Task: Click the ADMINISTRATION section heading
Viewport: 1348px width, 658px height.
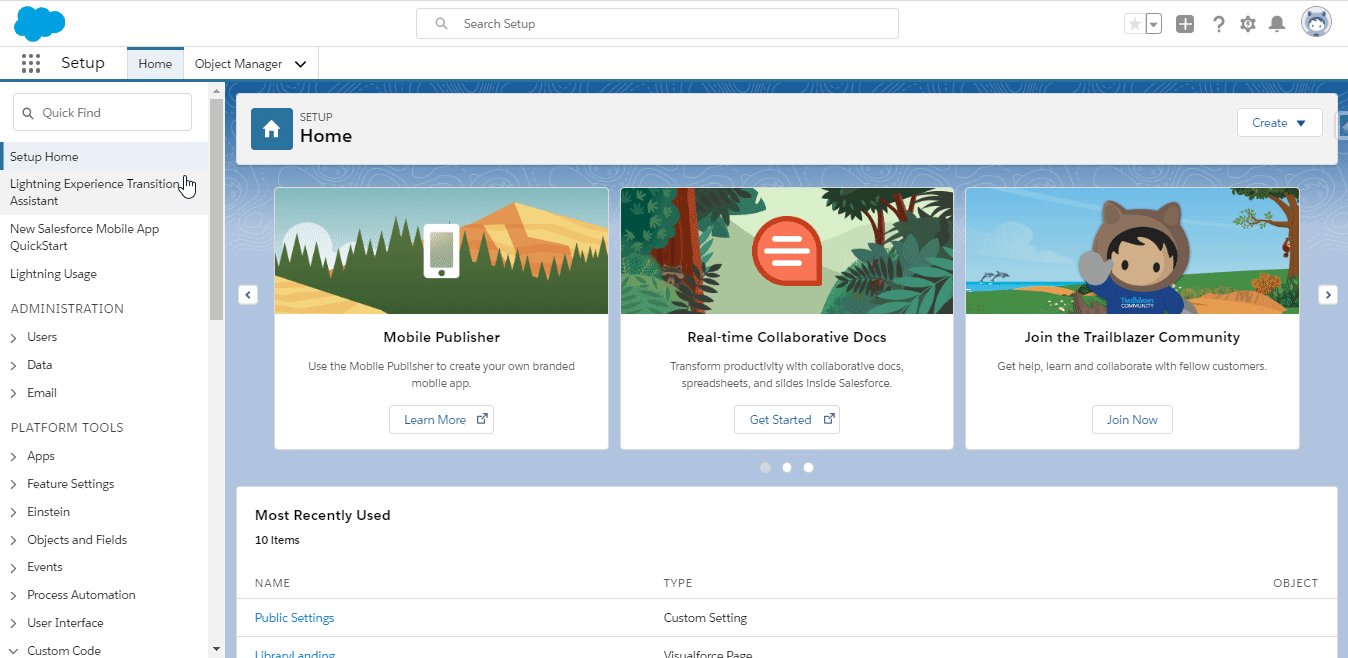Action: pos(67,309)
